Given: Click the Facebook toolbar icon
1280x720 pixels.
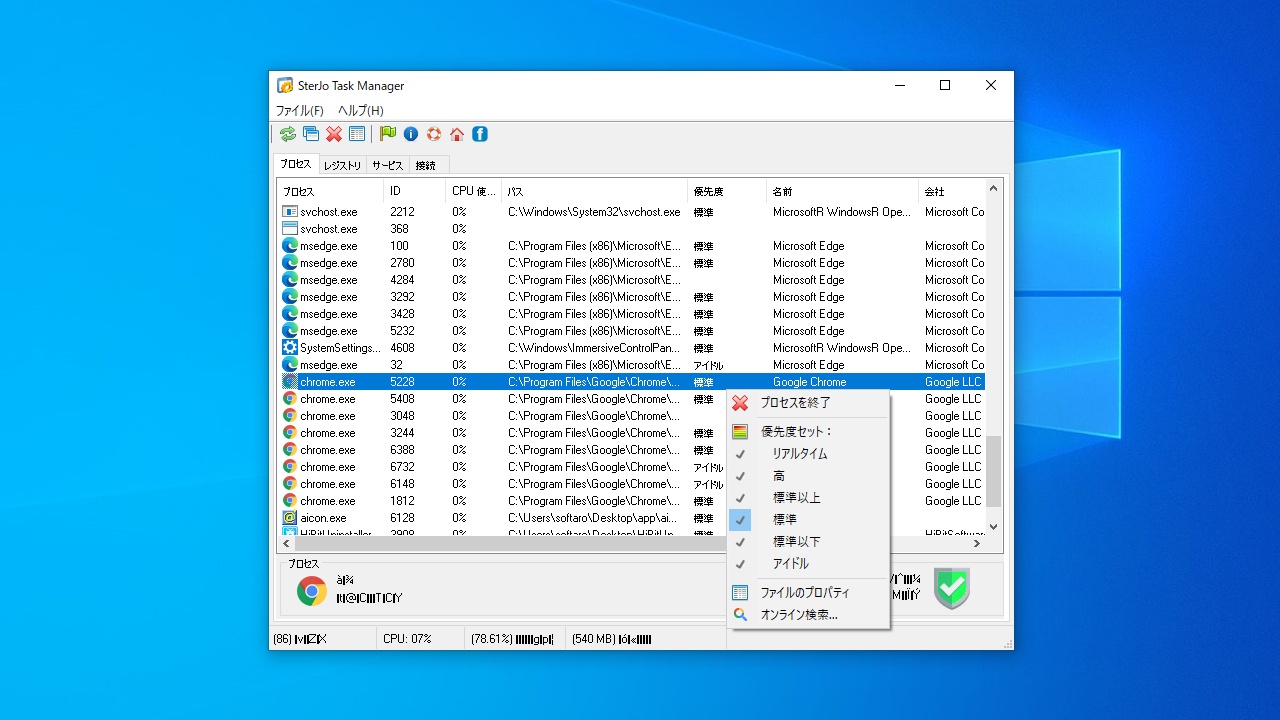Looking at the screenshot, I should pyautogui.click(x=480, y=134).
